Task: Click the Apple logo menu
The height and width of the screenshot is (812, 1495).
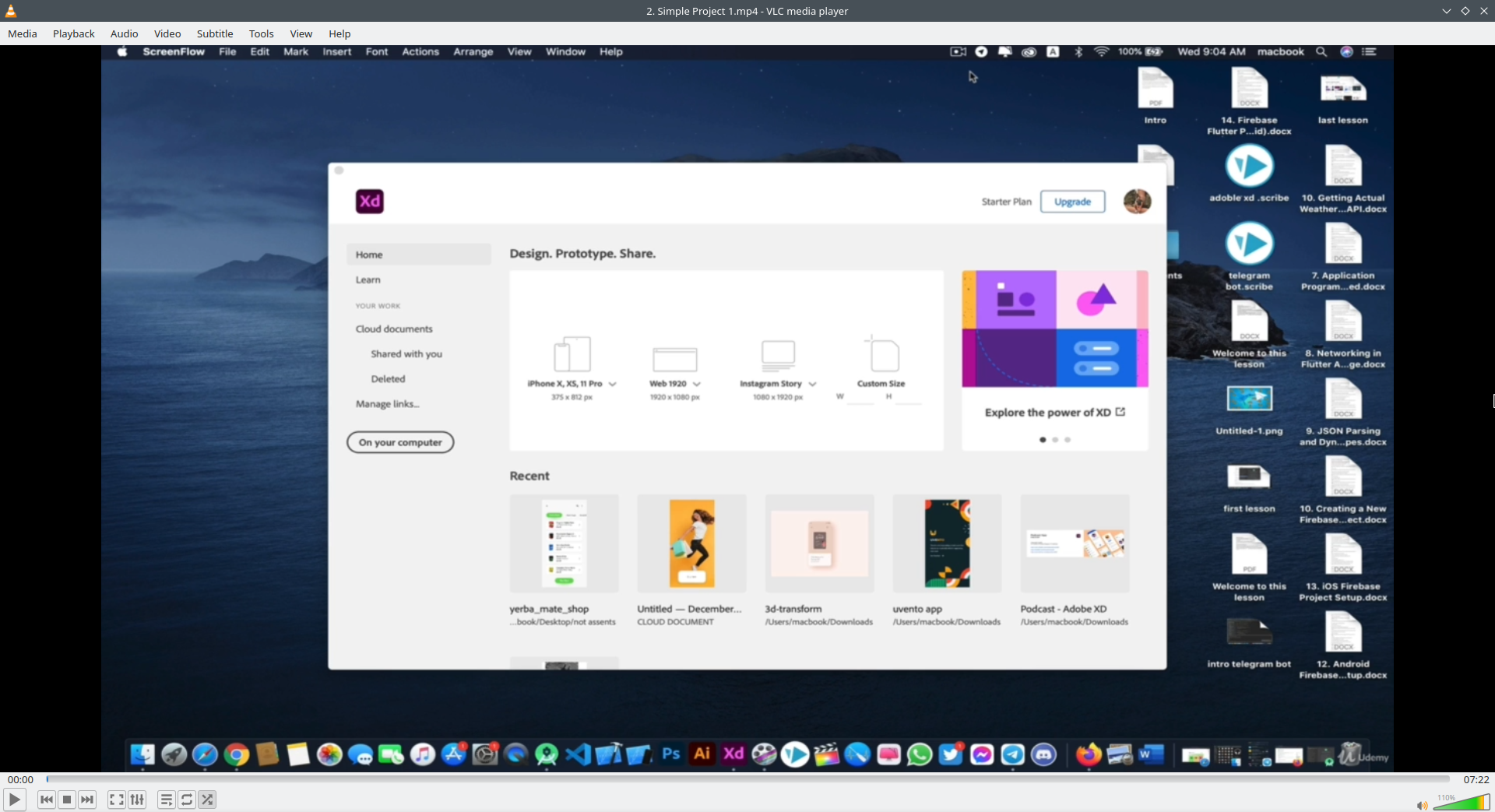Action: tap(122, 52)
